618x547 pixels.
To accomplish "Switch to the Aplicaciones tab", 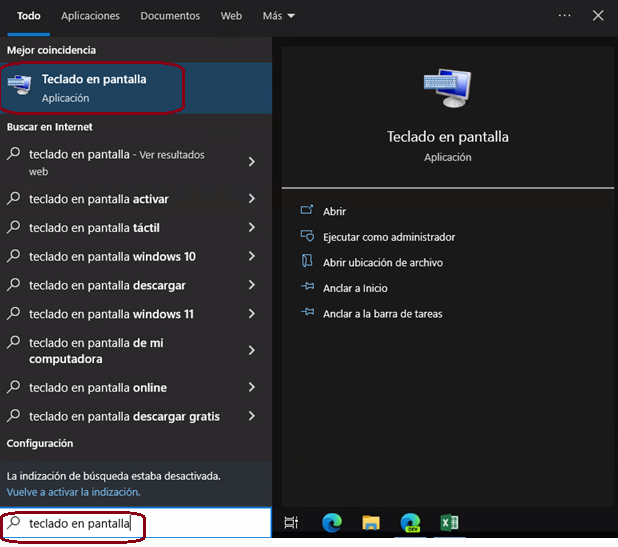I will coord(90,16).
